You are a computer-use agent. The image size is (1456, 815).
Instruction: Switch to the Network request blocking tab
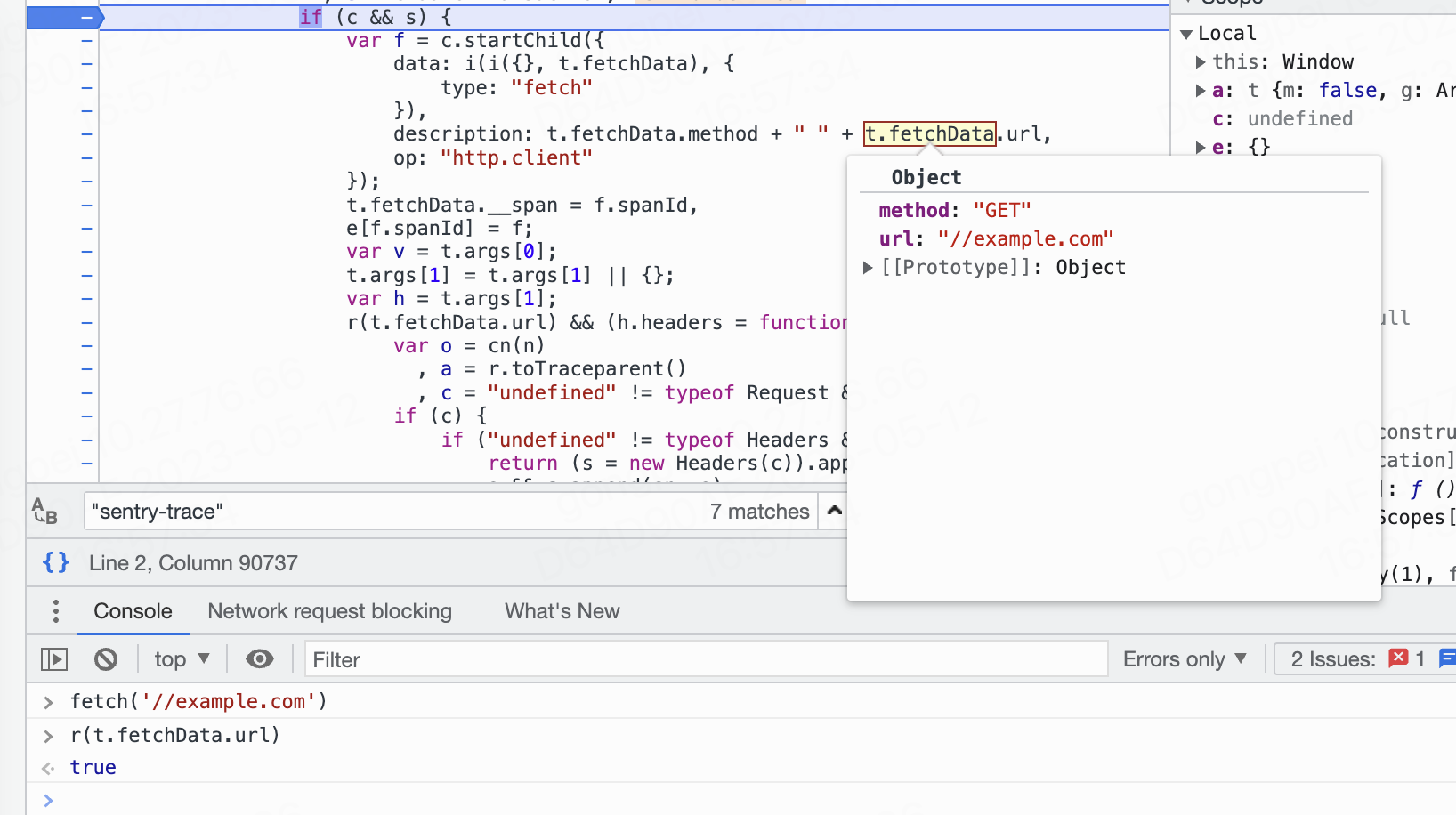click(330, 610)
